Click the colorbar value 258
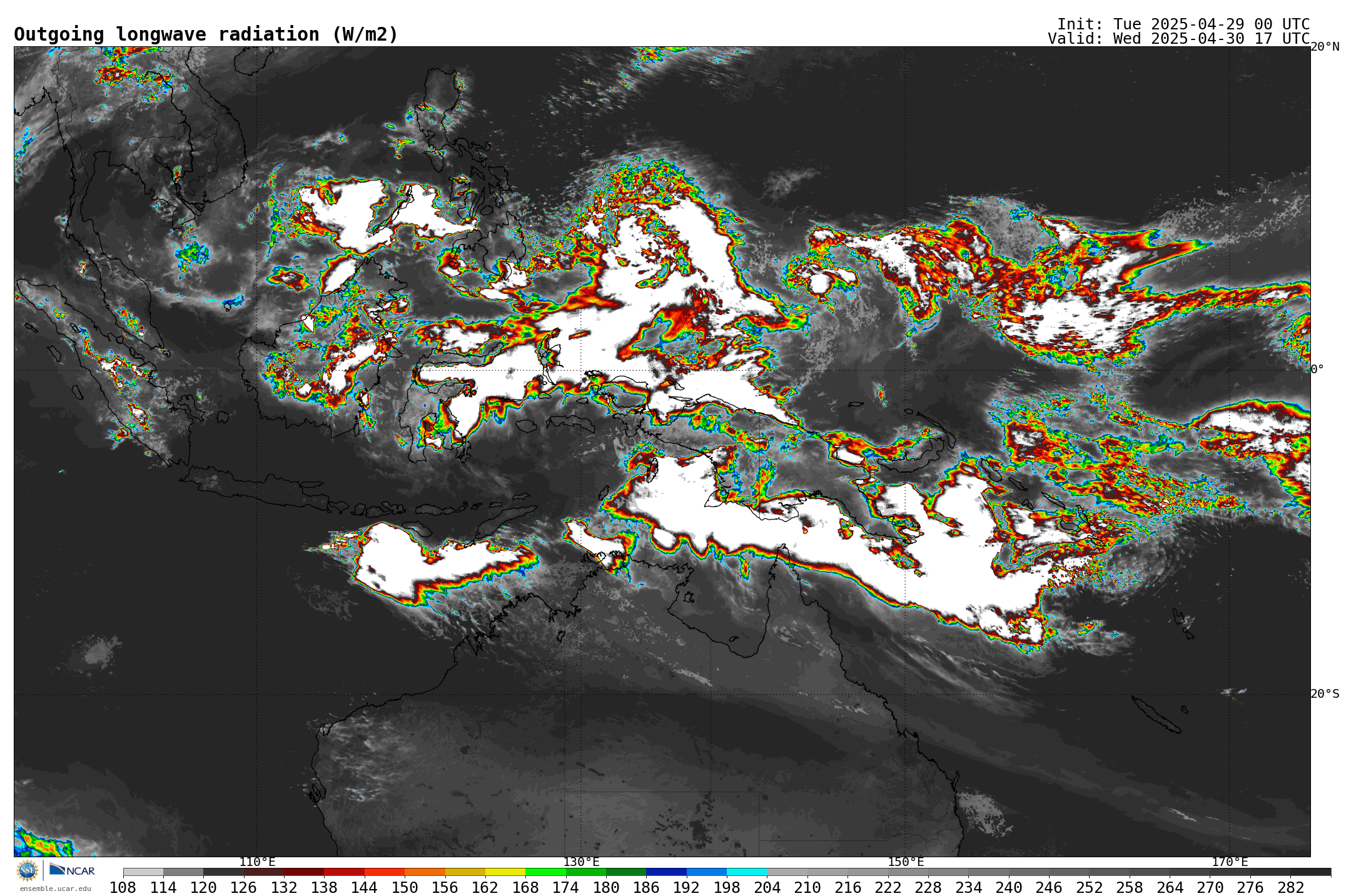This screenshot has height=896, width=1351. coord(1129,888)
